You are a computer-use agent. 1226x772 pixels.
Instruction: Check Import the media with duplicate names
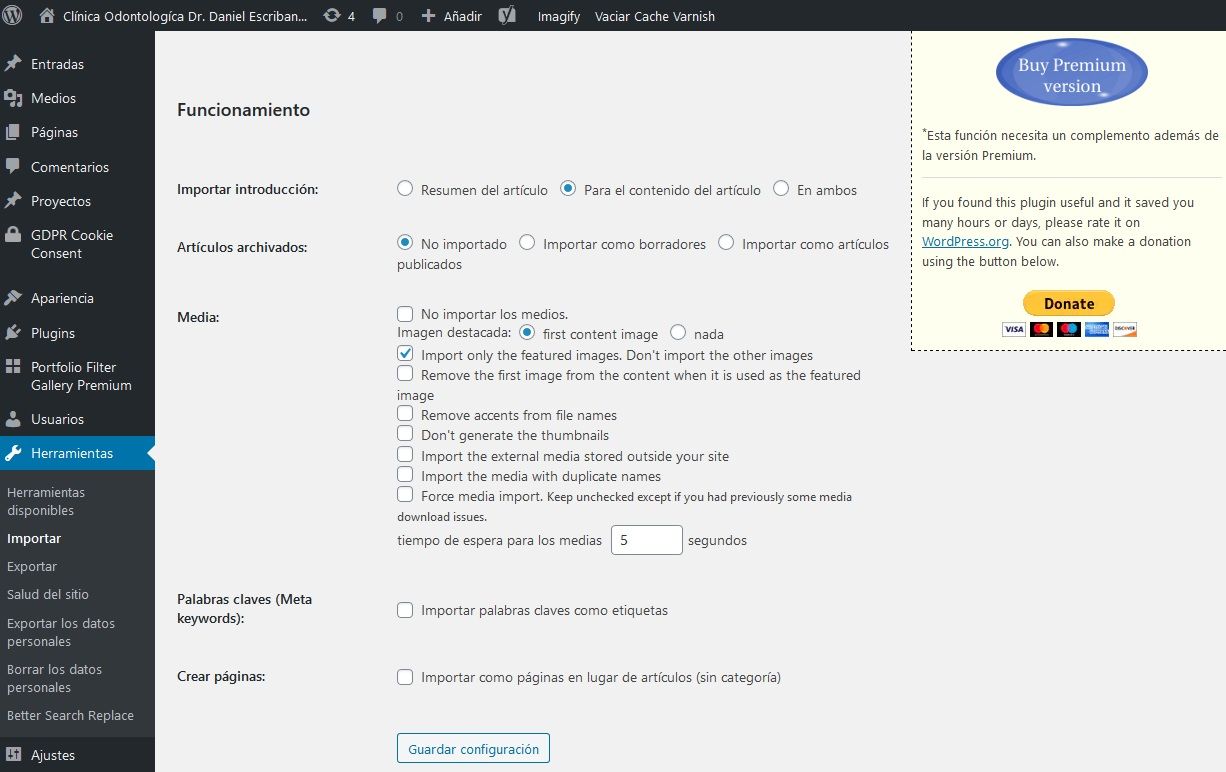click(x=405, y=475)
